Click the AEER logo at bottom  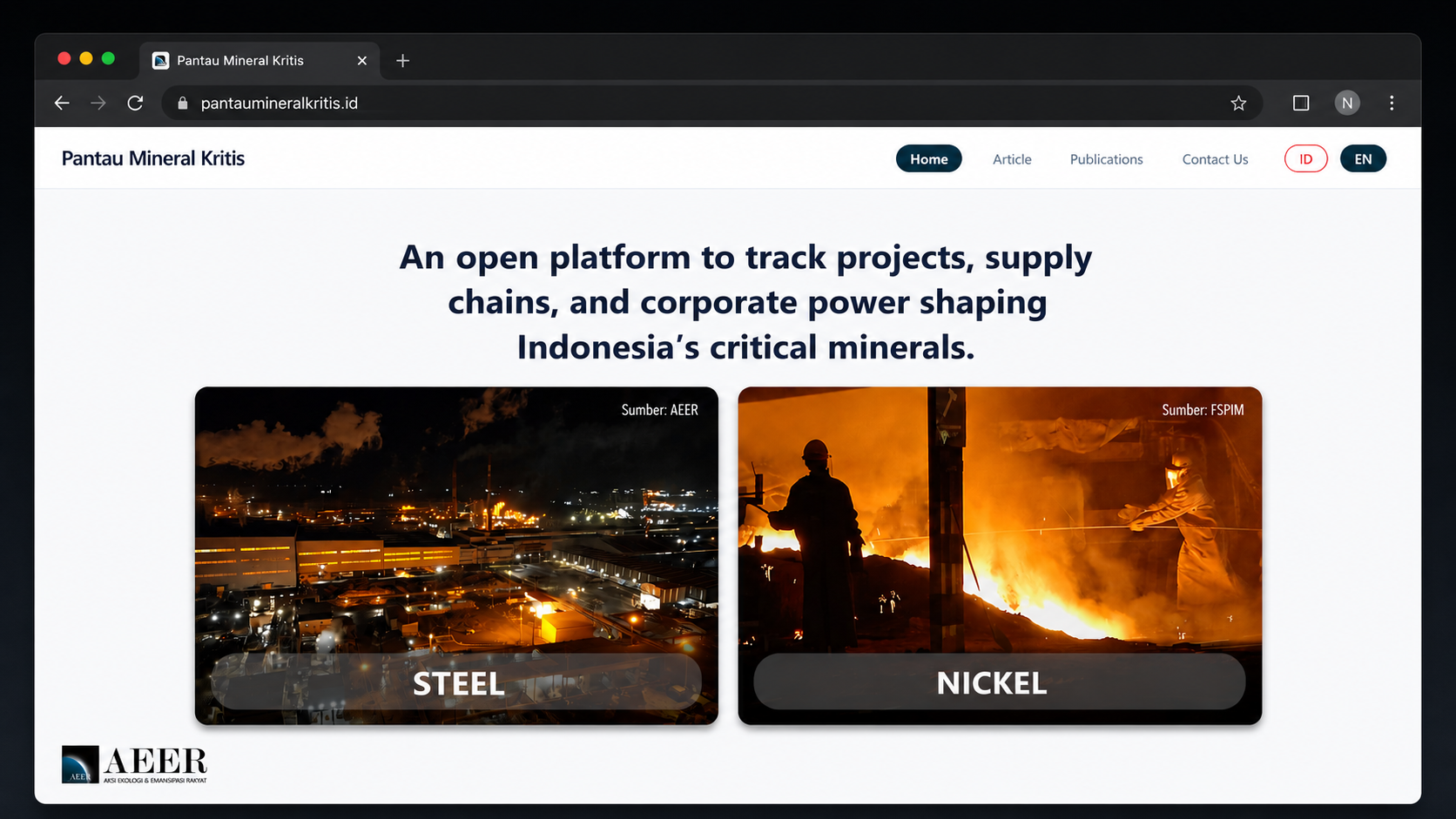134,764
